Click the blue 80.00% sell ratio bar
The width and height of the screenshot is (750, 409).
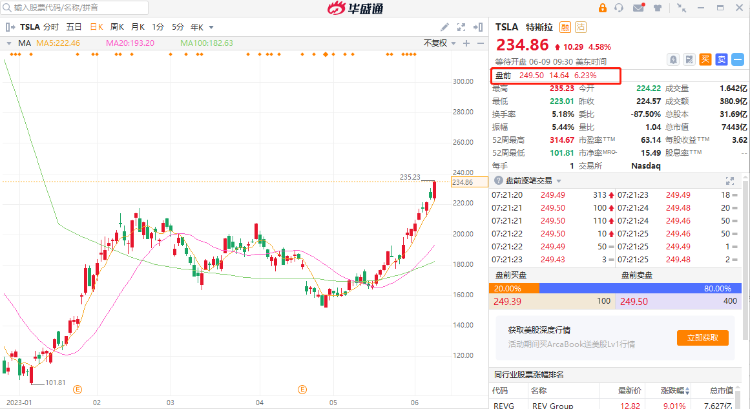tap(640, 288)
